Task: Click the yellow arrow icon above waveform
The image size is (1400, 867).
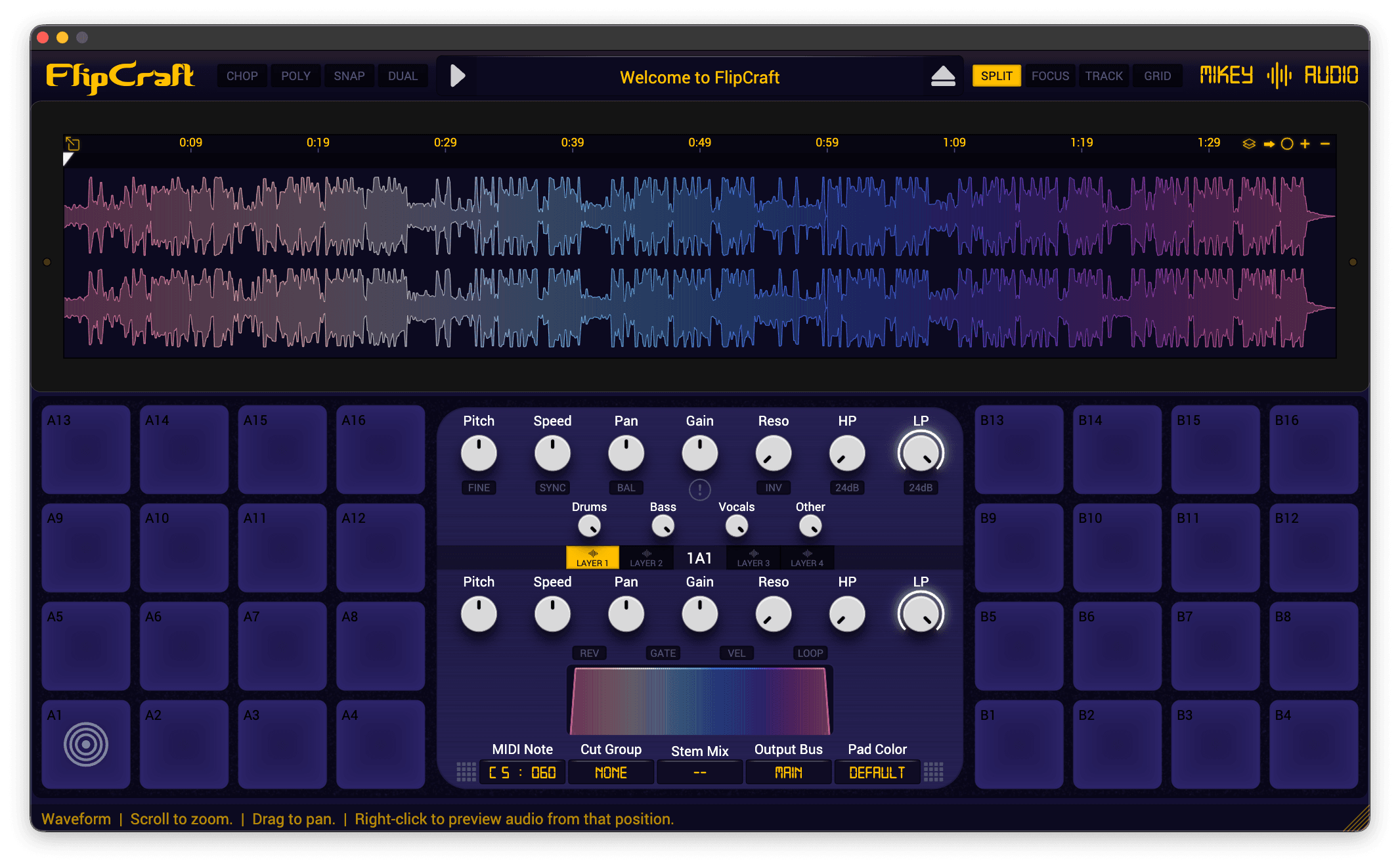Action: point(1269,144)
